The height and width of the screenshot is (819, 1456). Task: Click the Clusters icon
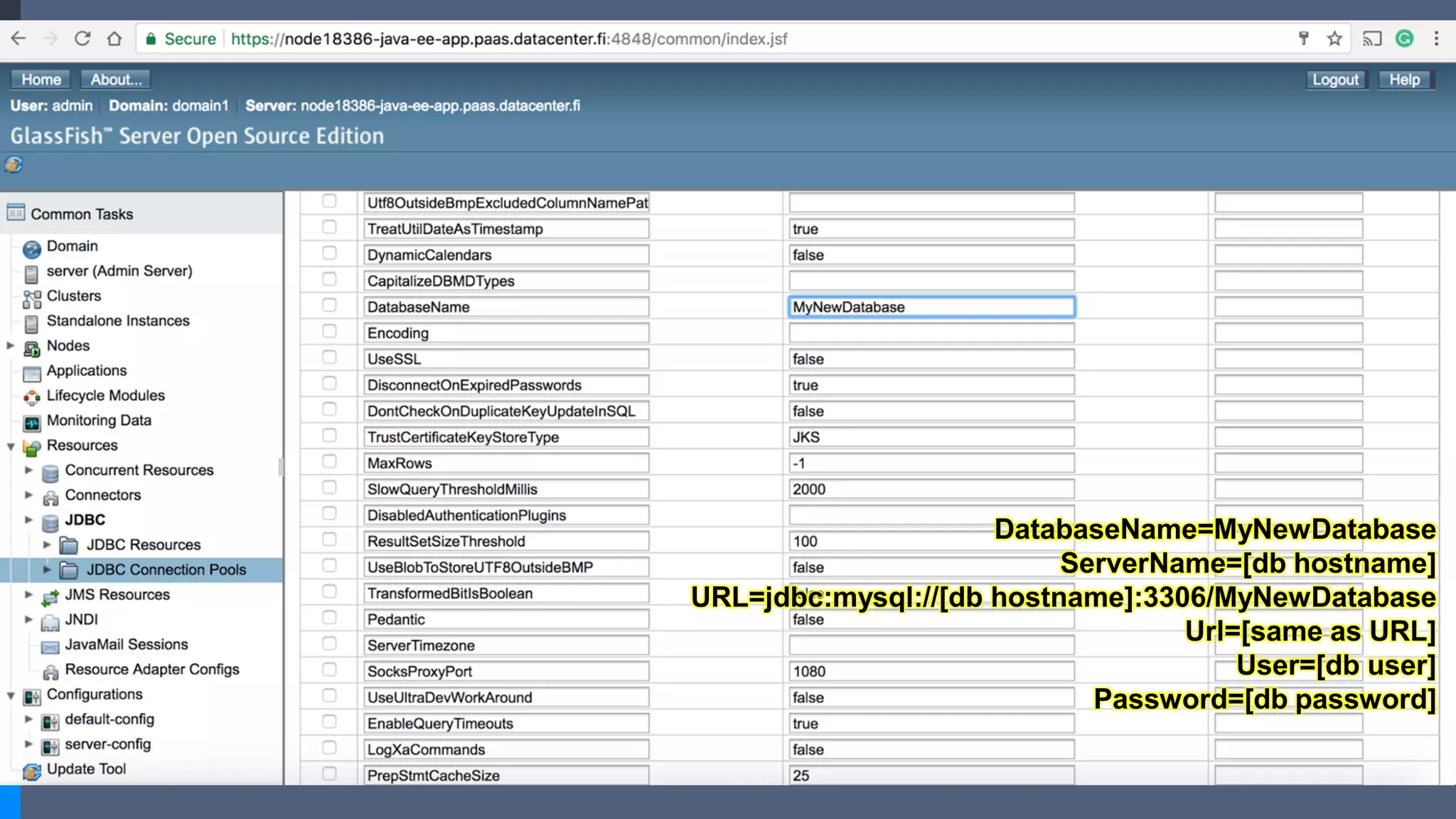(x=32, y=299)
